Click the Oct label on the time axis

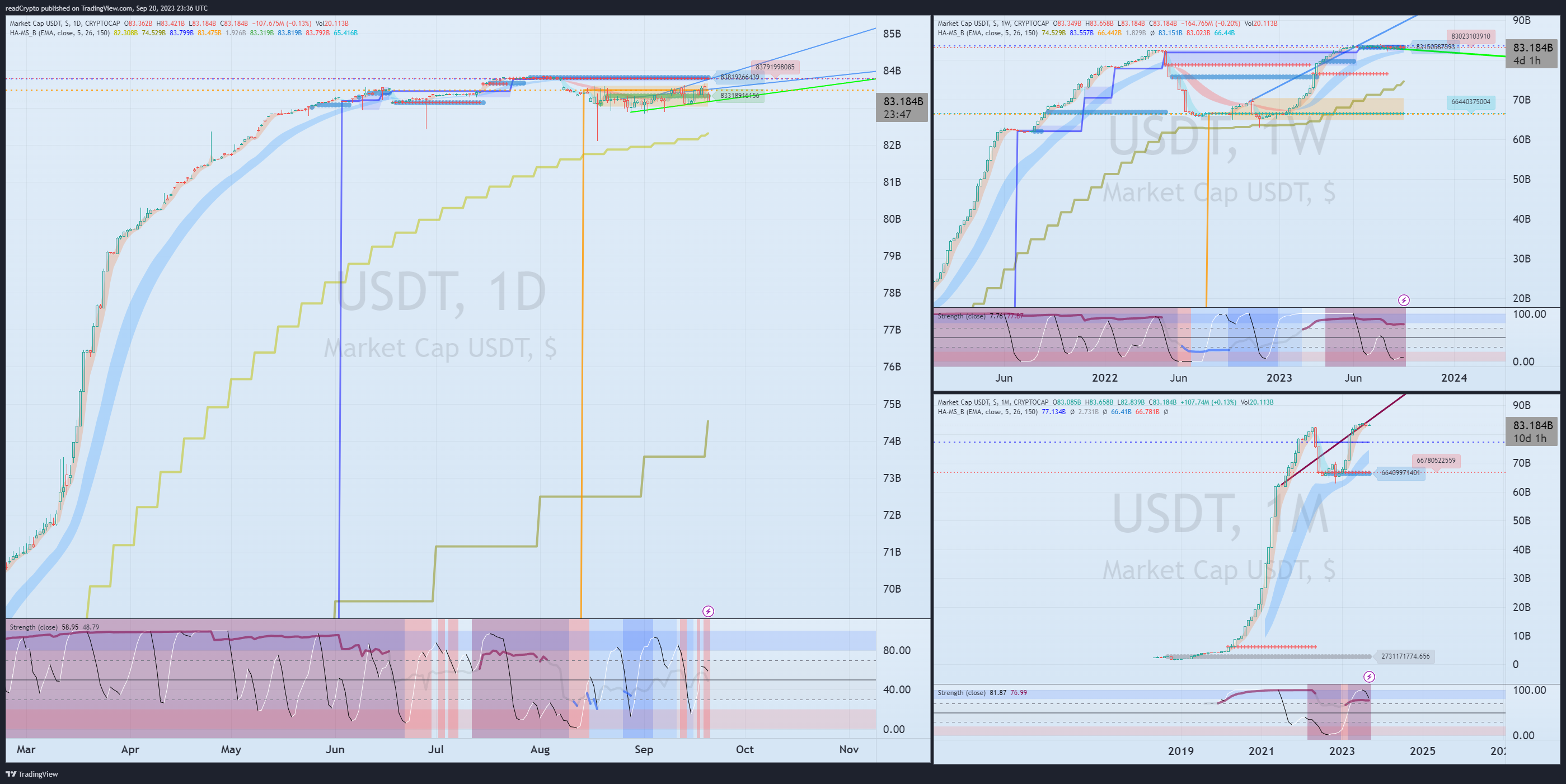745,749
